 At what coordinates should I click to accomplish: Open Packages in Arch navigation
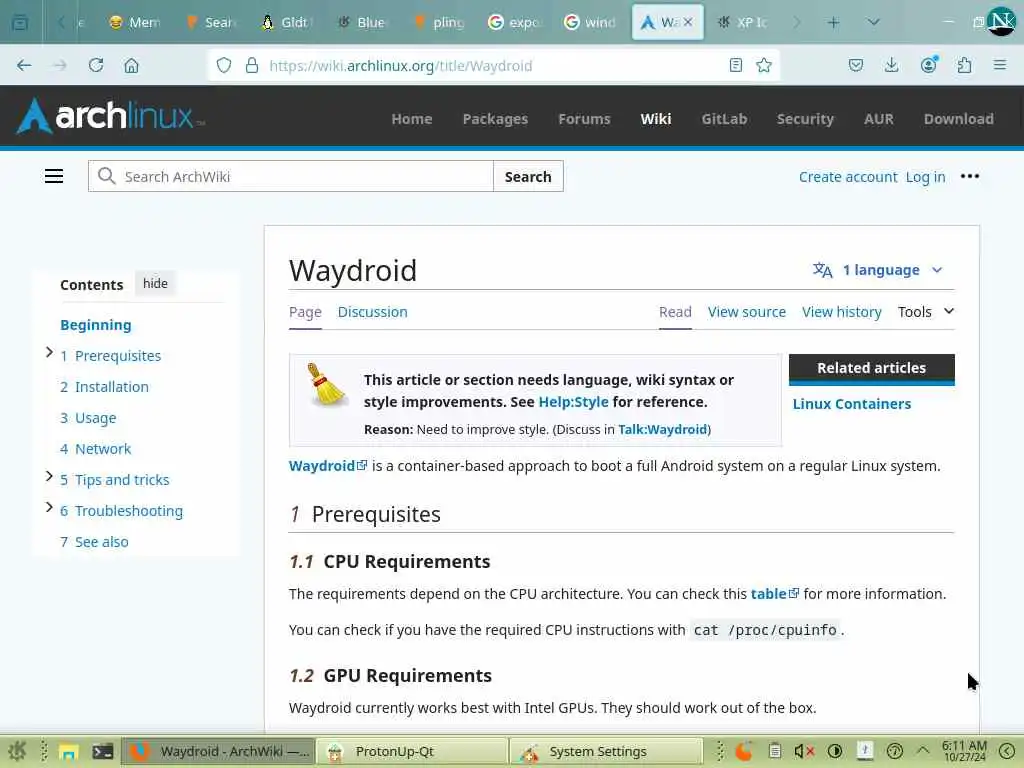495,119
